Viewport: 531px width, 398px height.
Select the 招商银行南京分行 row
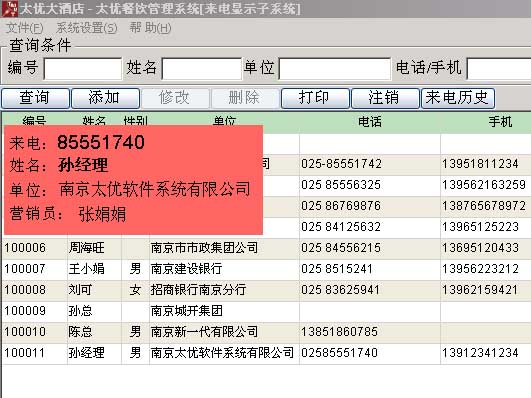pyautogui.click(x=267, y=290)
